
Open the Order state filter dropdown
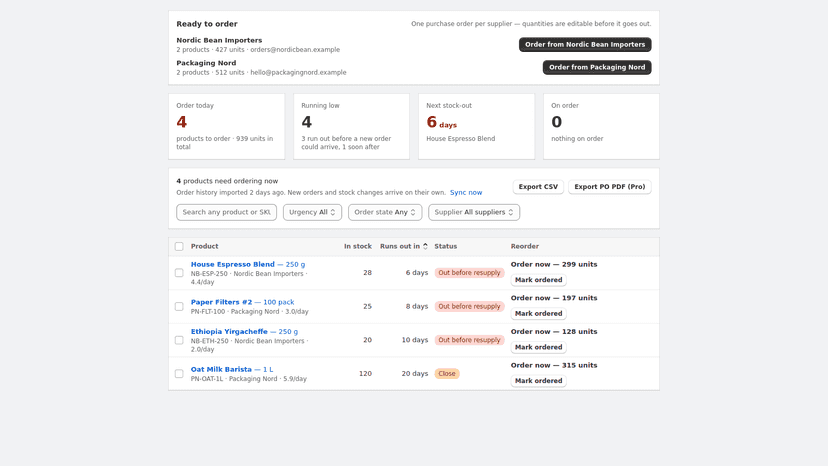[384, 212]
